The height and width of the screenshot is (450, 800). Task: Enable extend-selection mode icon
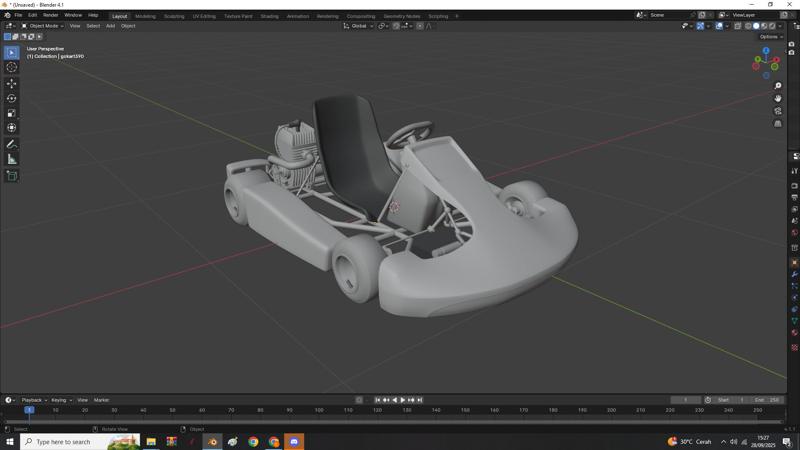[15, 37]
